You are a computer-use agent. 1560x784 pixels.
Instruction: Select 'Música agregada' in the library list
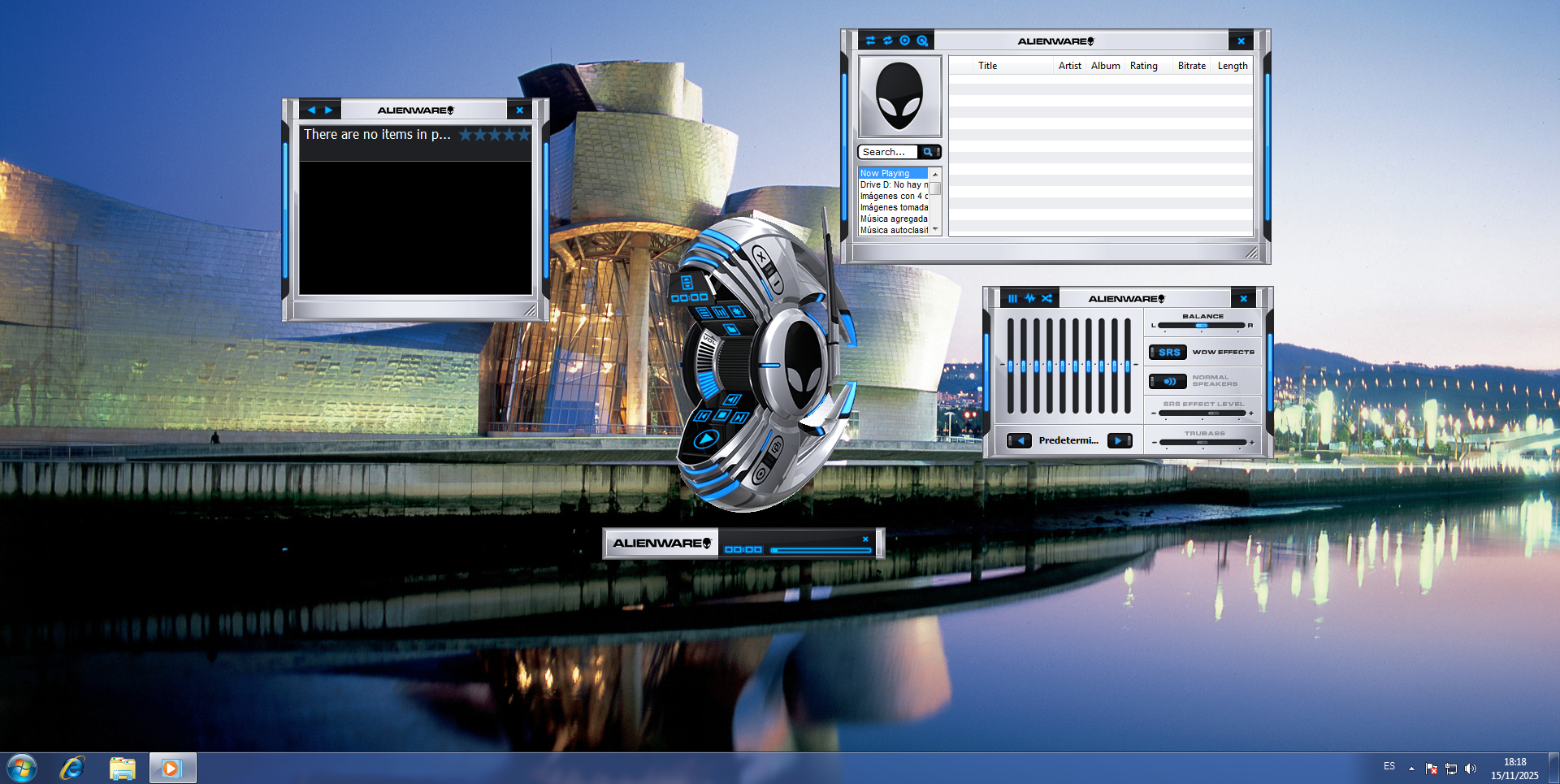click(893, 219)
